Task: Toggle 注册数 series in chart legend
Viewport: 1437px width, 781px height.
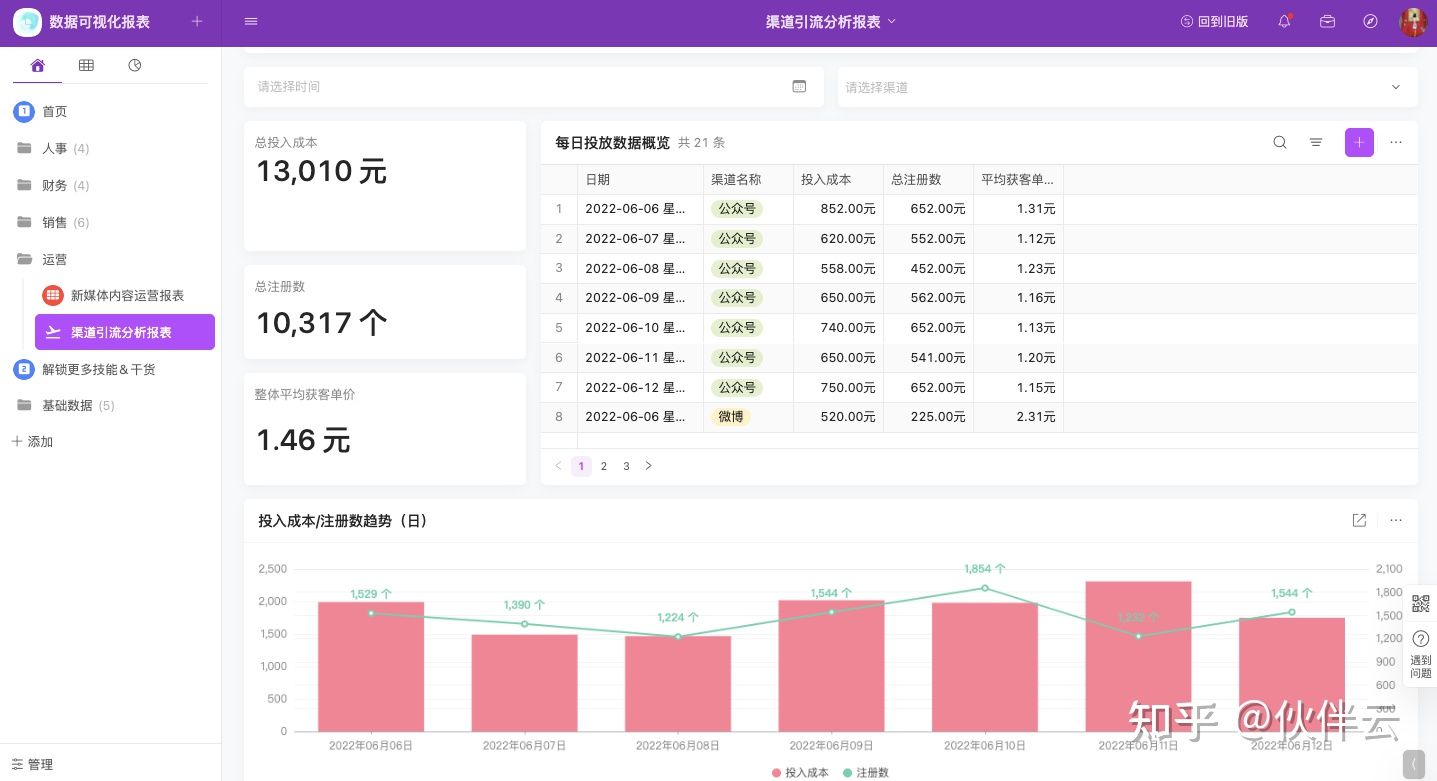Action: (x=866, y=772)
